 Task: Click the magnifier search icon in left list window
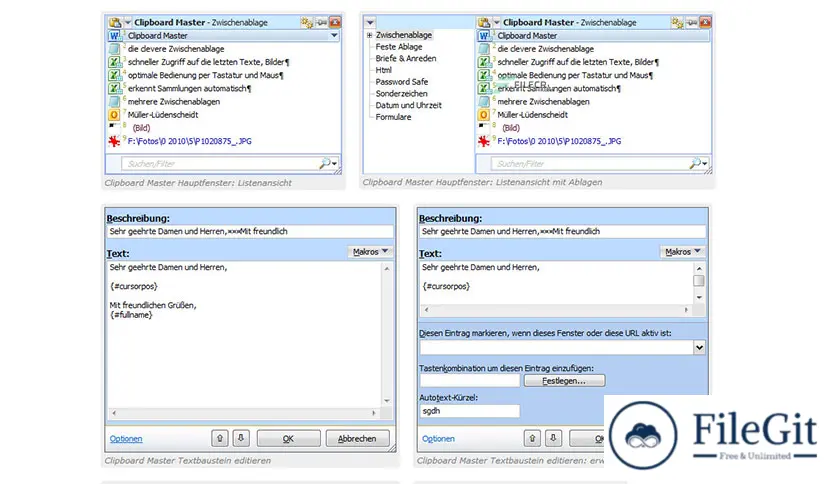tap(325, 164)
